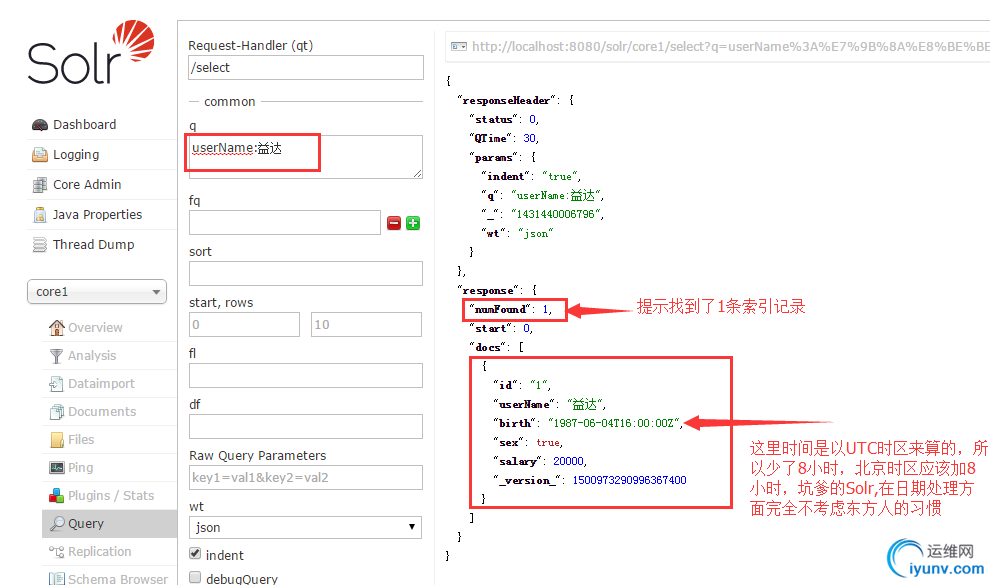Select Overview under core1
This screenshot has height=585, width=990.
pyautogui.click(x=95, y=328)
